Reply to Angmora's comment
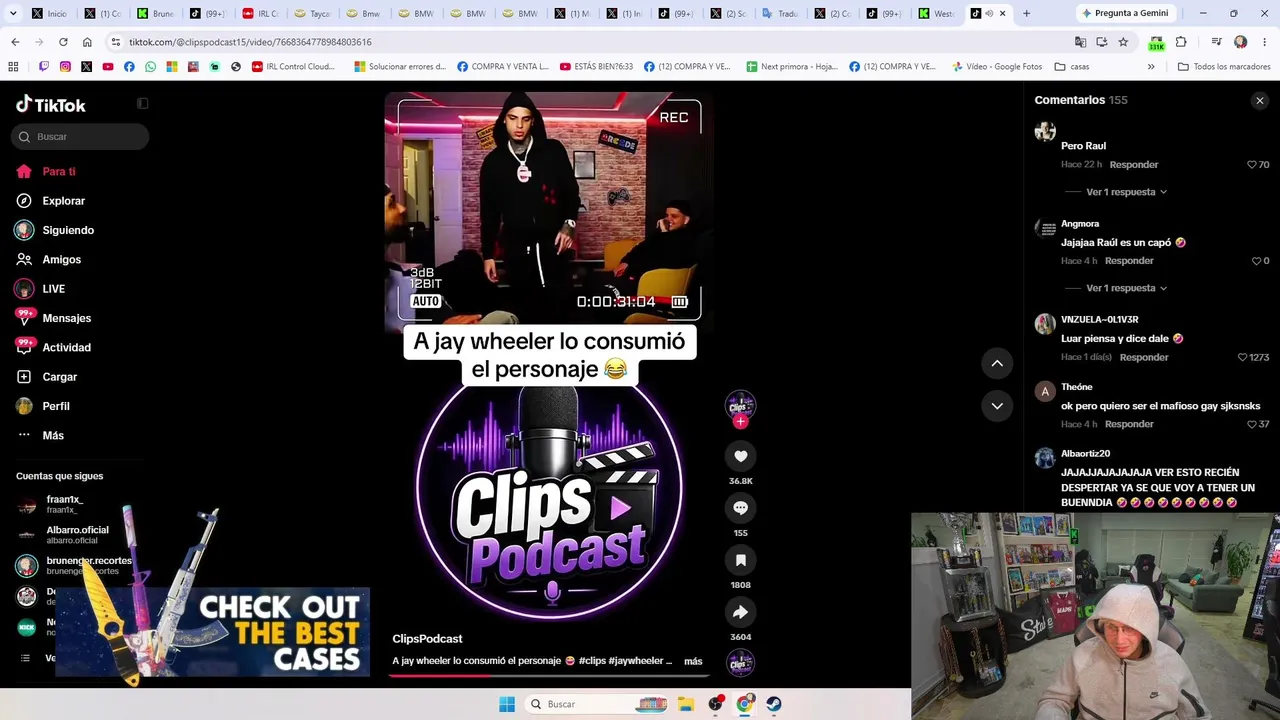 point(1129,261)
